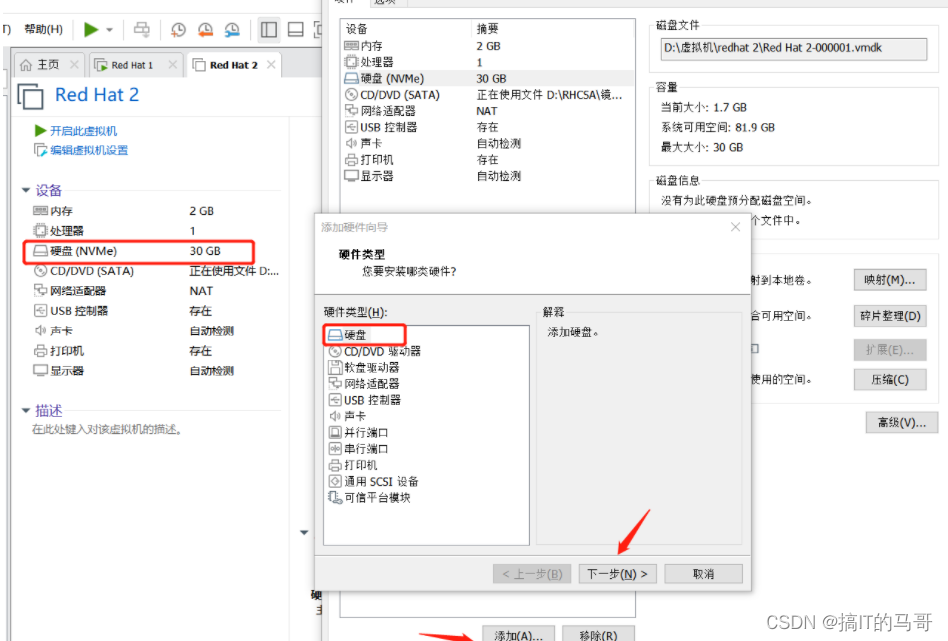
Task: Collapse the 描述 section
Action: 26,411
